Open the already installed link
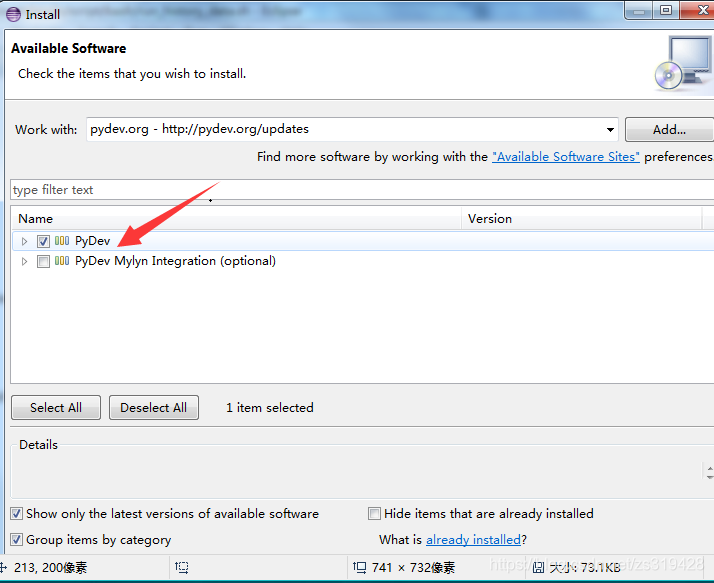714x583 pixels. click(473, 540)
